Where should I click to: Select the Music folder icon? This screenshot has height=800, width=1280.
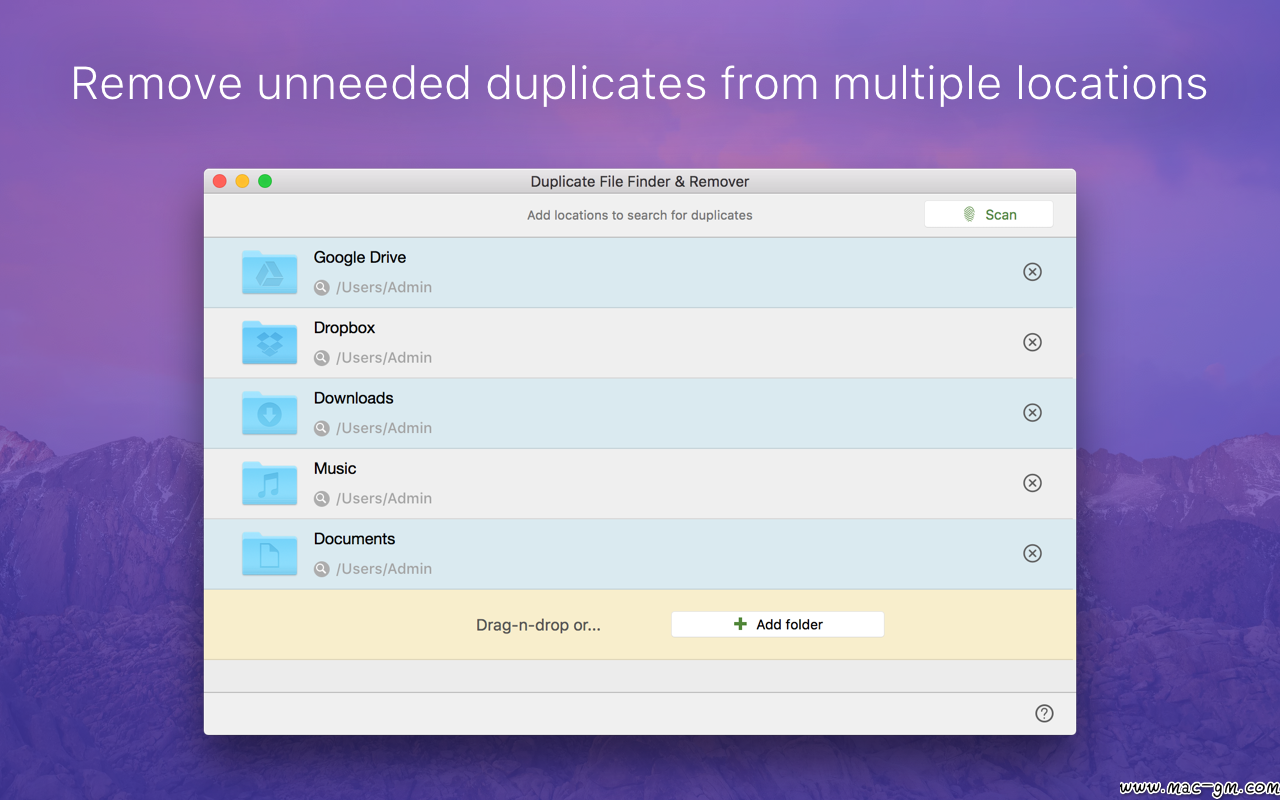click(269, 483)
